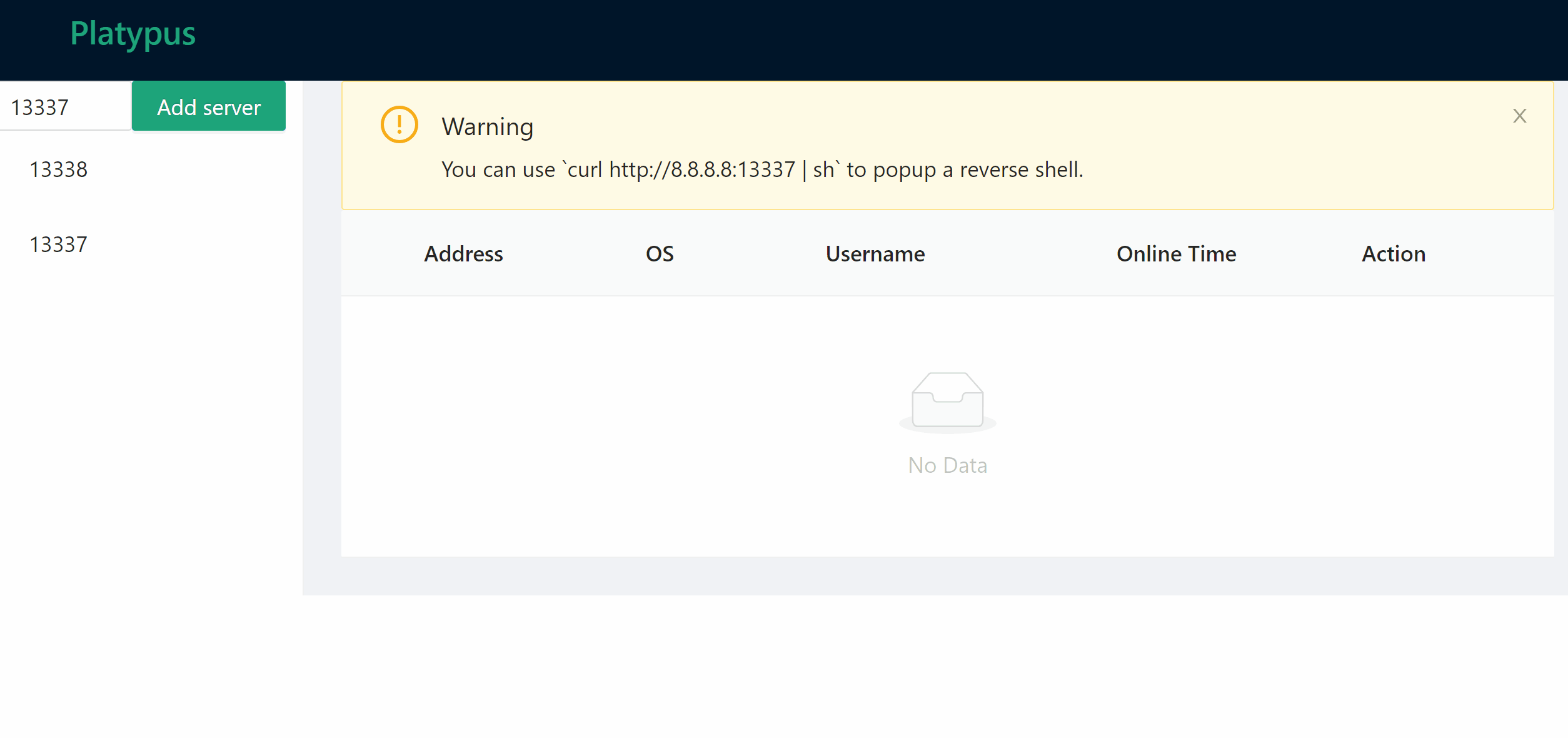
Task: Click the Platypus logo title
Action: pos(133,34)
